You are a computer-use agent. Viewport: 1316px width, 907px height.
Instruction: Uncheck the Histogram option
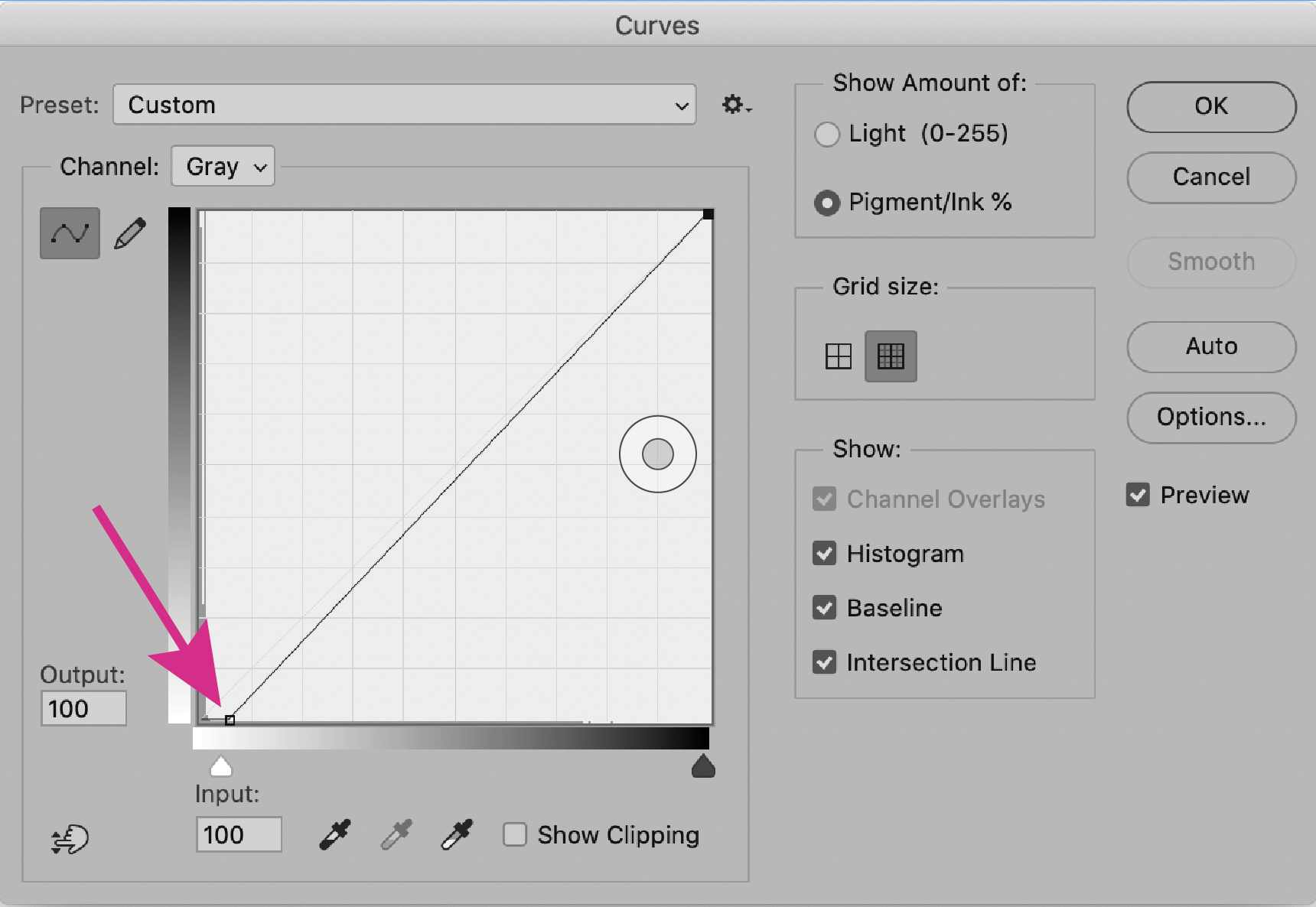[825, 553]
